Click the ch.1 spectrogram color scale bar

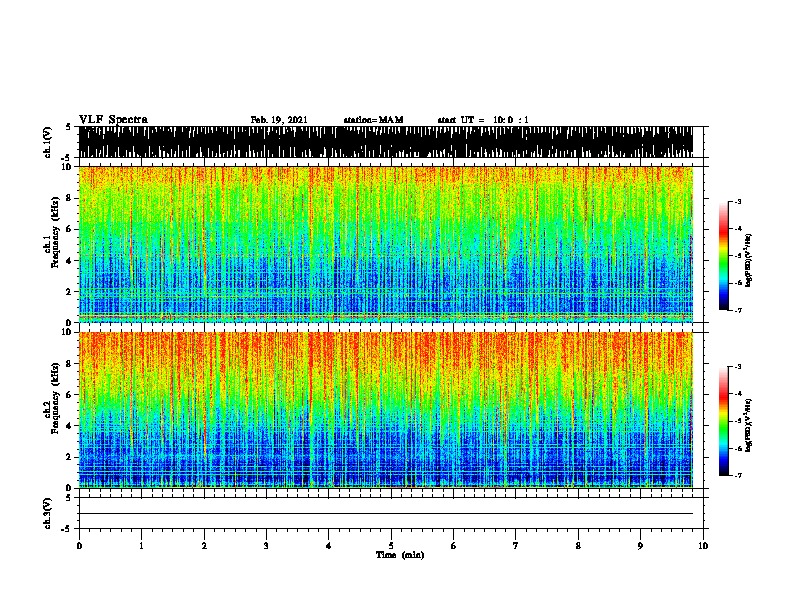click(x=724, y=256)
